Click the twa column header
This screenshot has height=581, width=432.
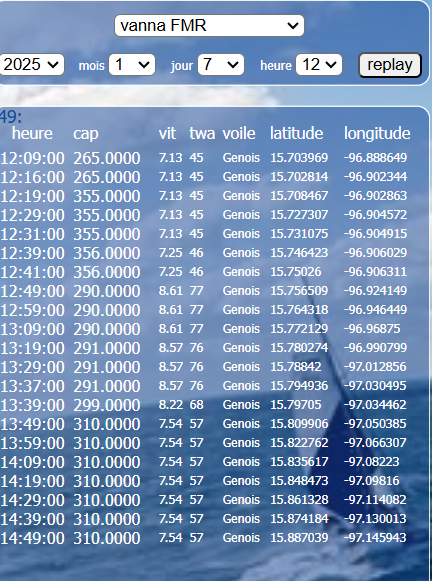tap(202, 133)
